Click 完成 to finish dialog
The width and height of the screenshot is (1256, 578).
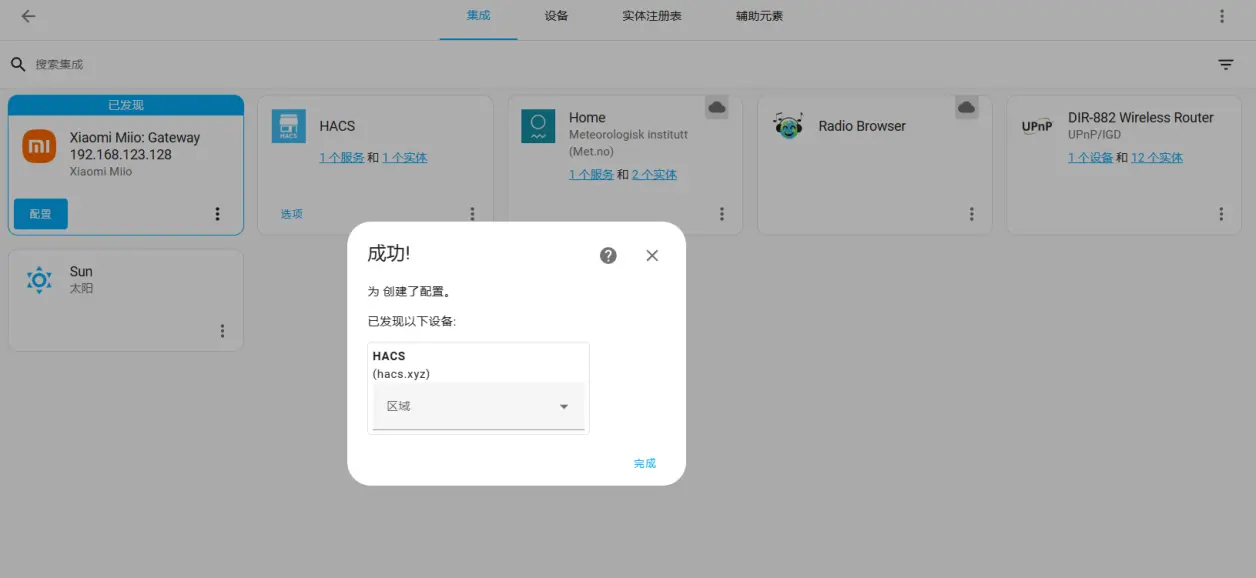tap(645, 463)
